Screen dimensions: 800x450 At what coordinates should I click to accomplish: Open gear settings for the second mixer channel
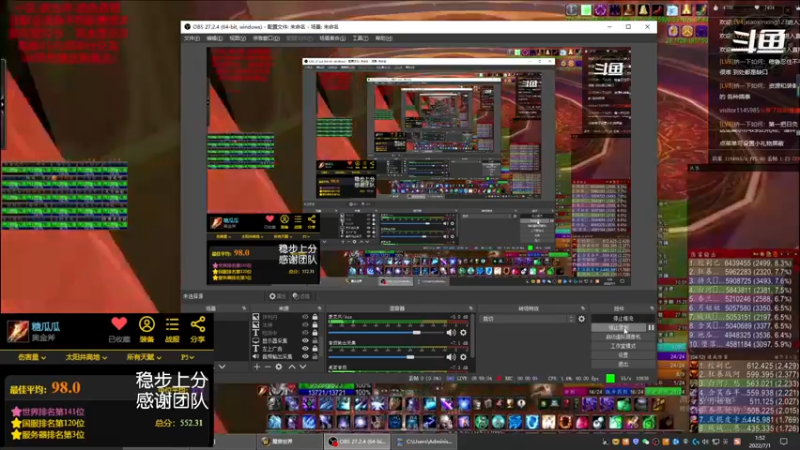click(x=463, y=357)
